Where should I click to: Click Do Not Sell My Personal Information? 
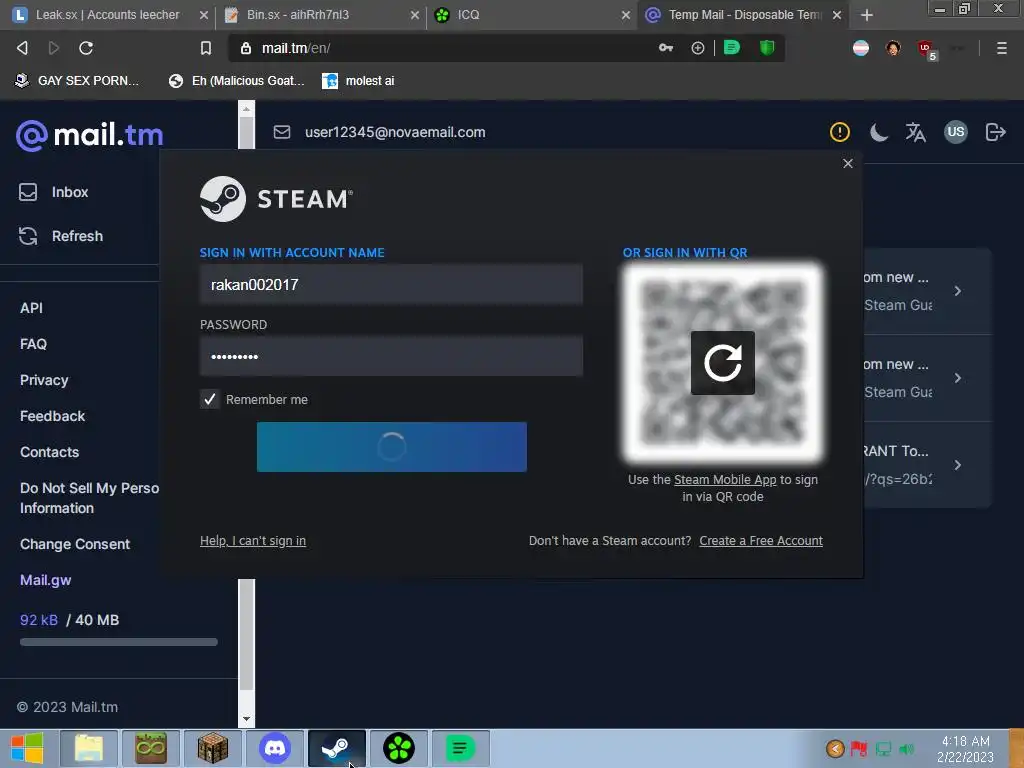tap(89, 498)
